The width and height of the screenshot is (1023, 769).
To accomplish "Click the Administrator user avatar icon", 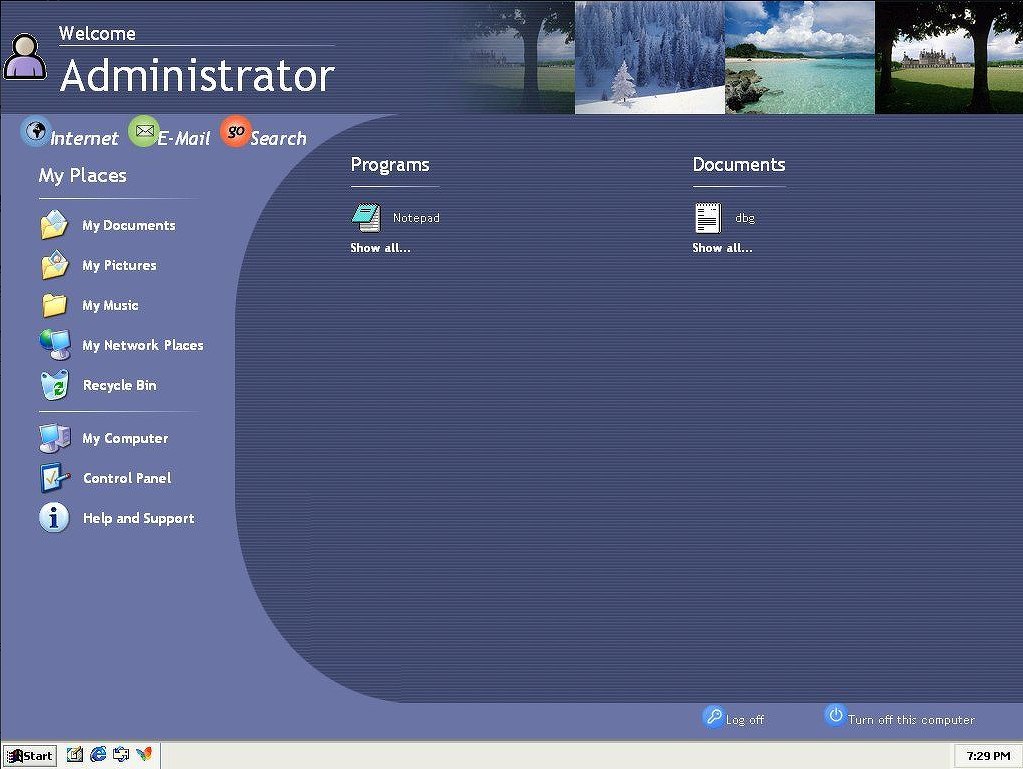I will pyautogui.click(x=25, y=57).
